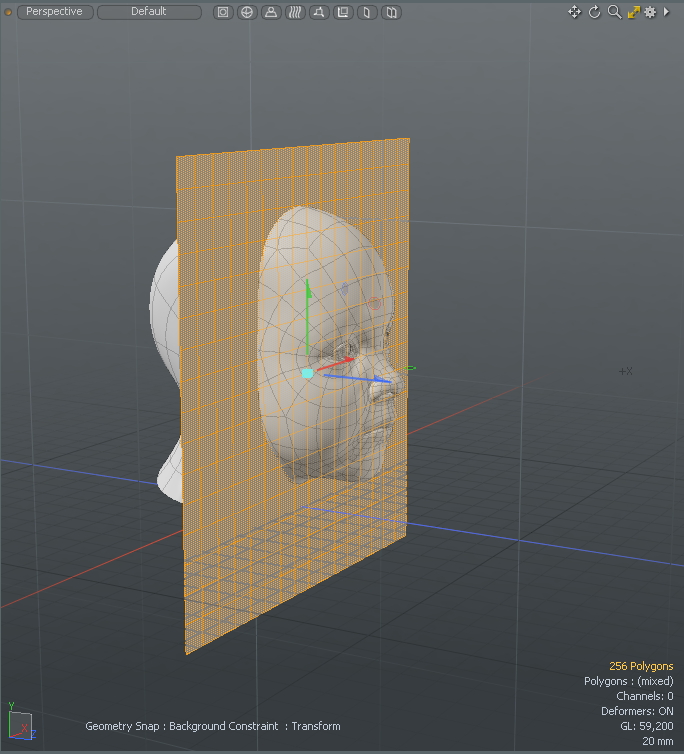Click the first viewport preset icon (square with circle)
684x754 pixels.
pos(223,13)
